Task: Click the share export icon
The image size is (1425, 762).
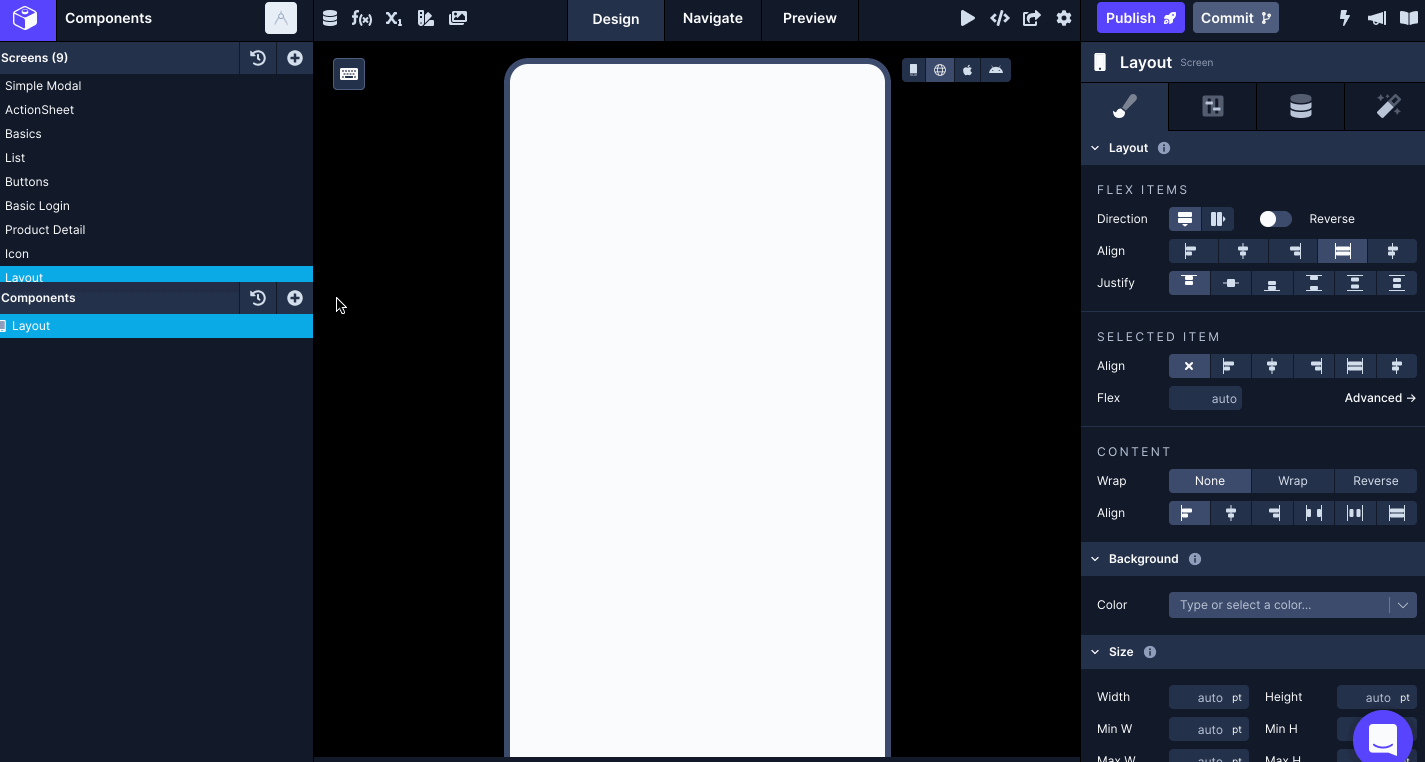Action: tap(1031, 18)
